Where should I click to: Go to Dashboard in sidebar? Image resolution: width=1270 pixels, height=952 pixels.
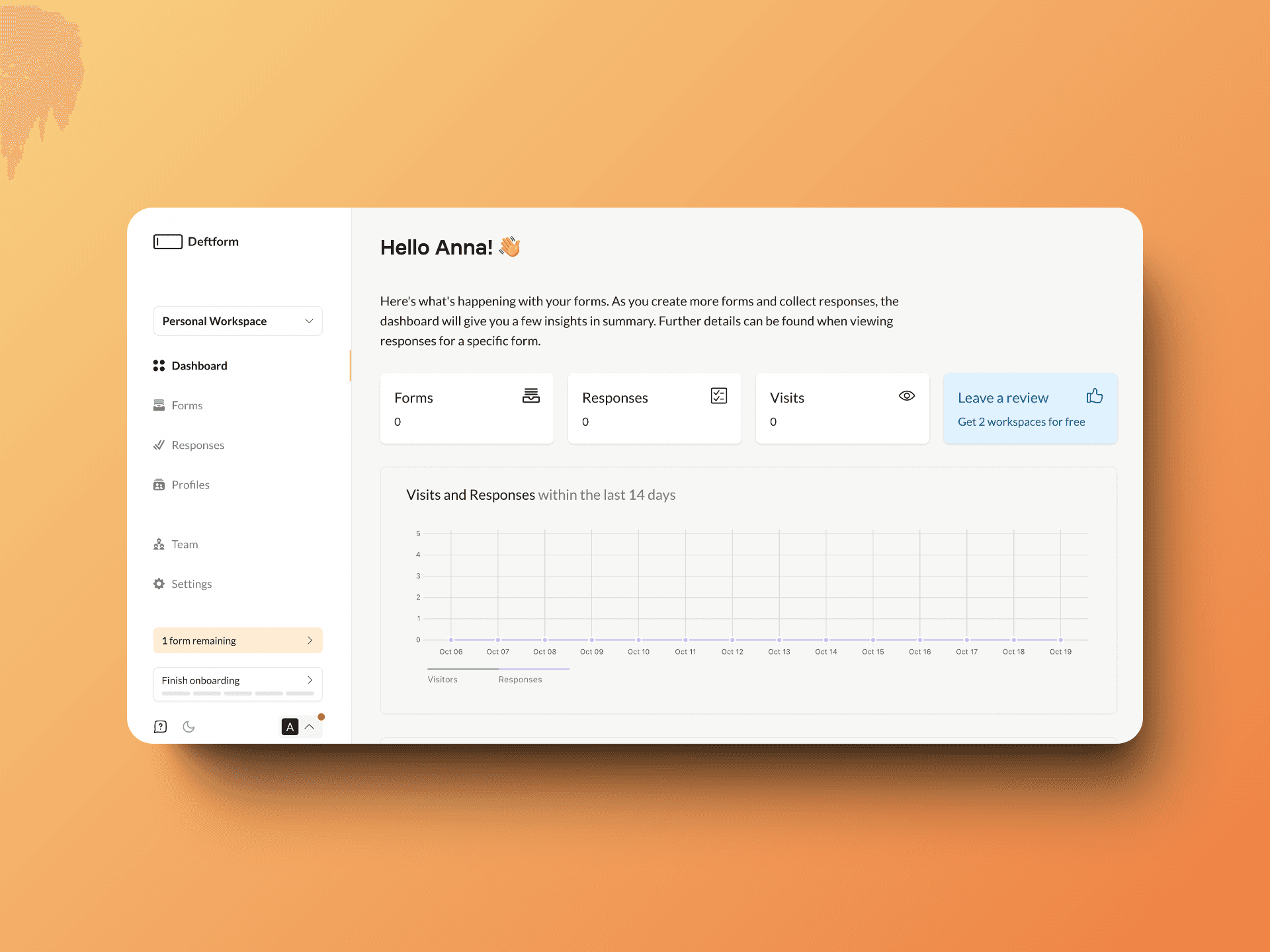click(x=199, y=366)
